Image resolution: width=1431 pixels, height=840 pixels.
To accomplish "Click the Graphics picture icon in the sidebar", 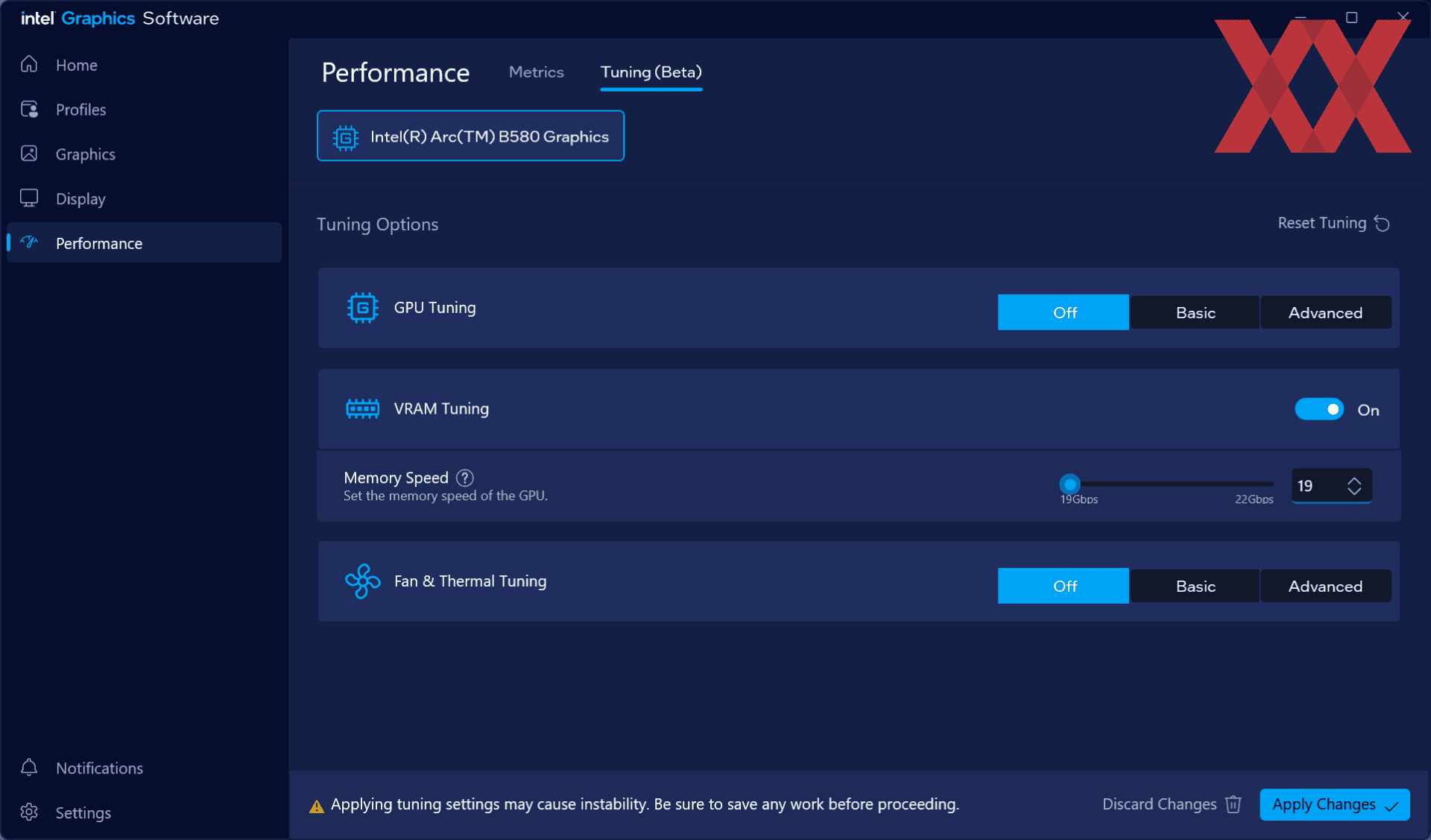I will [29, 154].
